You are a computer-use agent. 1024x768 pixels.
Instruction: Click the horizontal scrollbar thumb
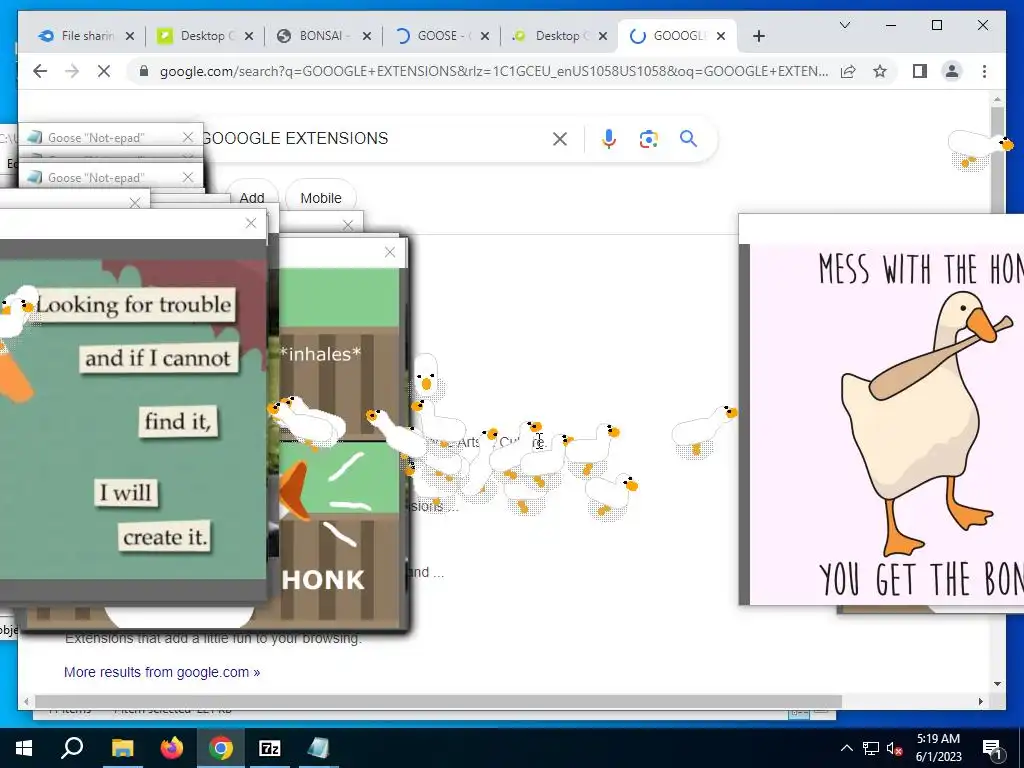(x=438, y=701)
